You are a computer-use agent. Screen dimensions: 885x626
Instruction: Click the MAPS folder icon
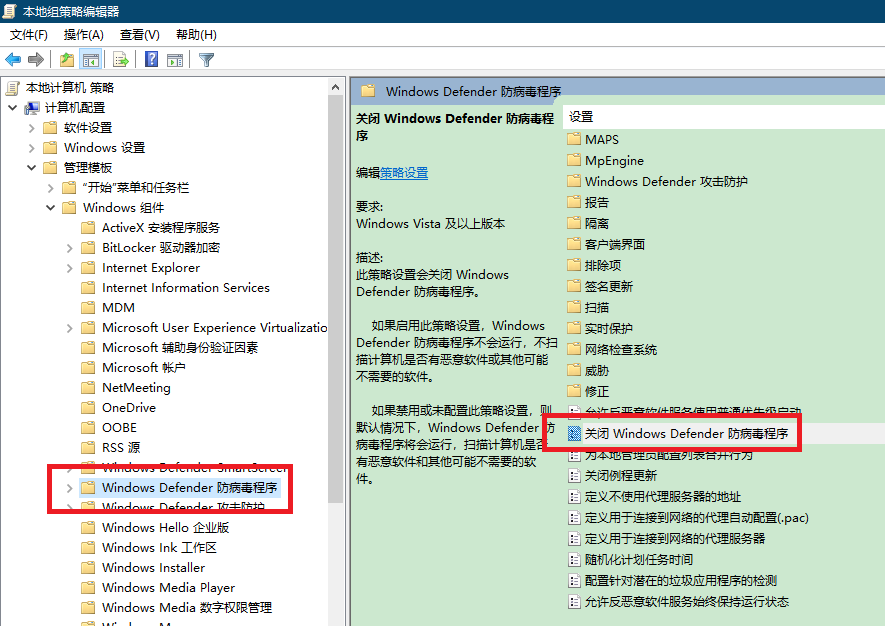tap(574, 139)
